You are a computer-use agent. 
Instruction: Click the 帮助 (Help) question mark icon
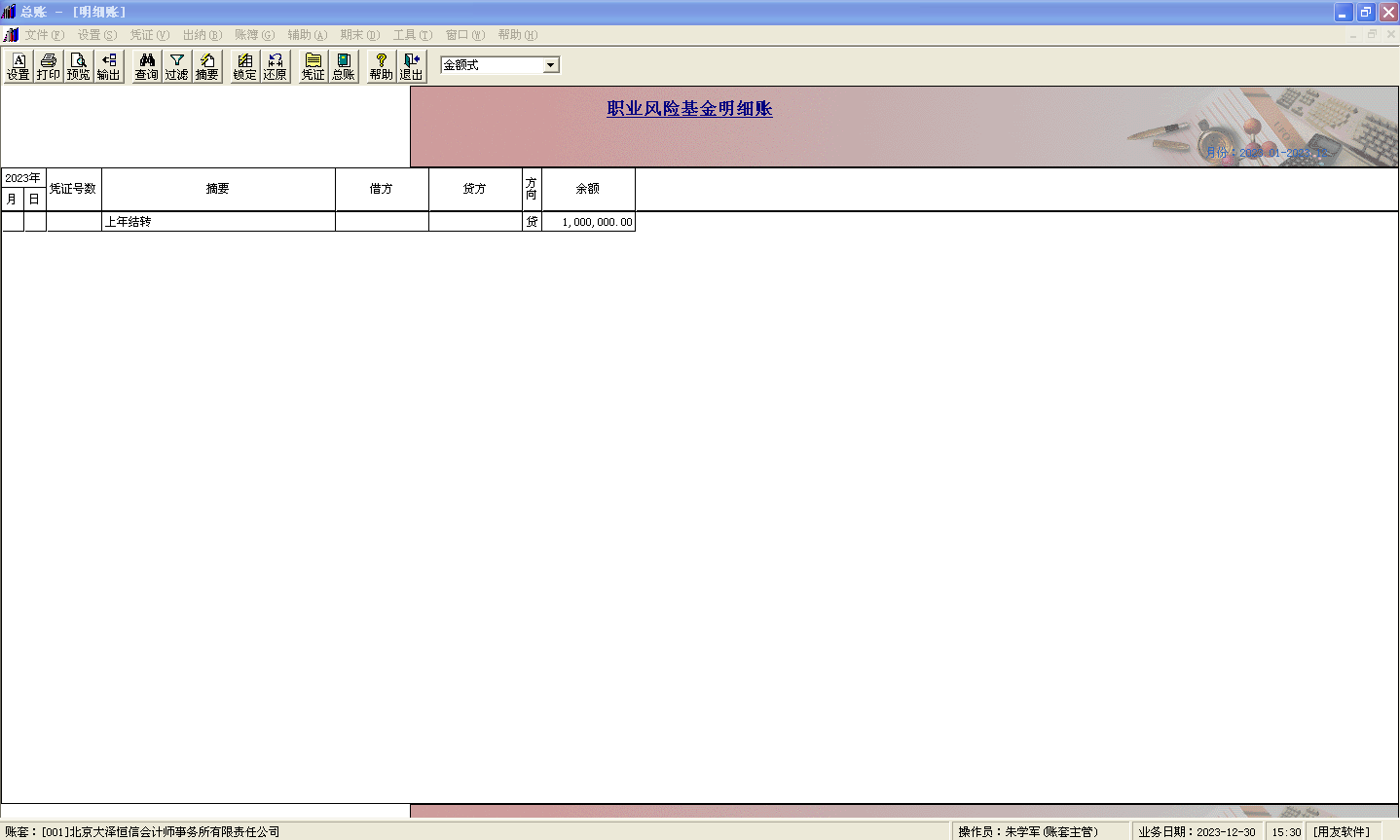[382, 66]
